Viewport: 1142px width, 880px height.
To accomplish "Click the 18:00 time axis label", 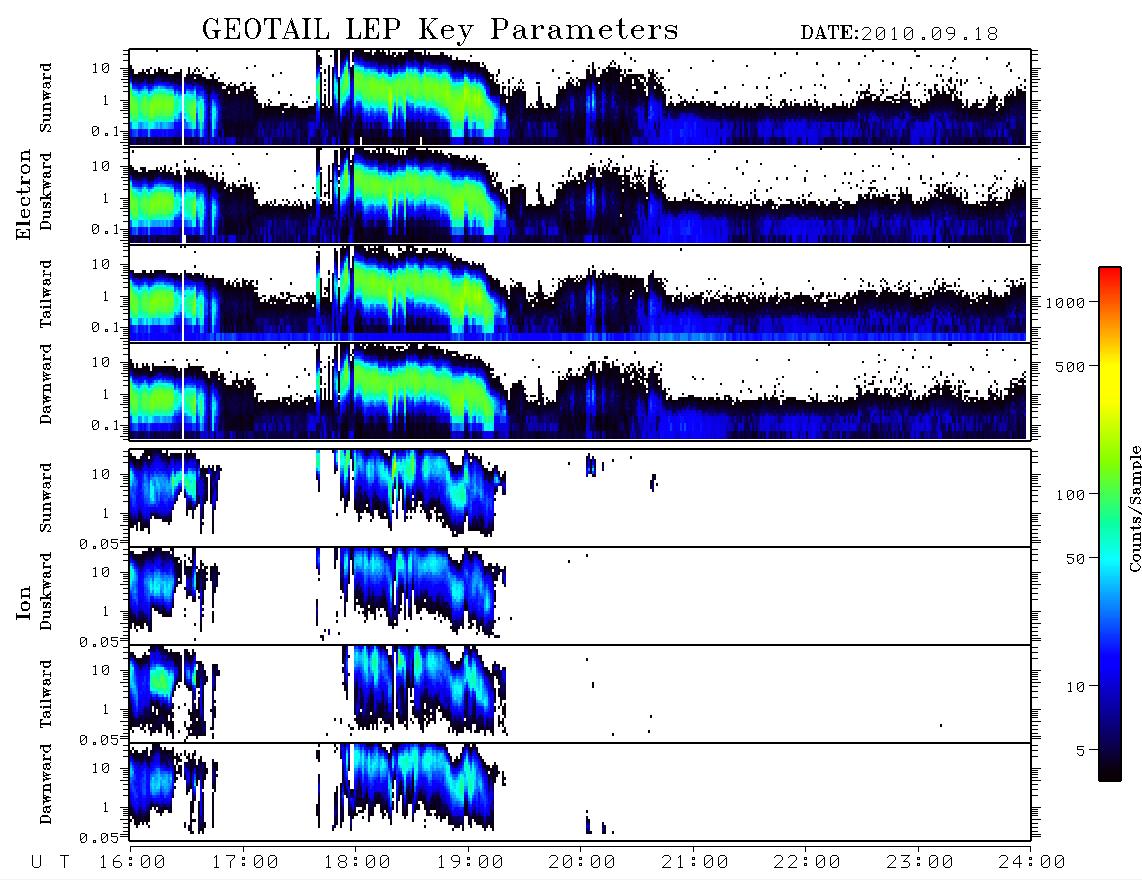I will (x=357, y=863).
